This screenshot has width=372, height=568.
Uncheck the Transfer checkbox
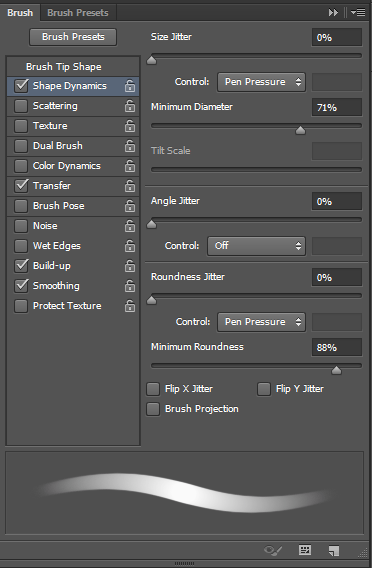[x=21, y=185]
